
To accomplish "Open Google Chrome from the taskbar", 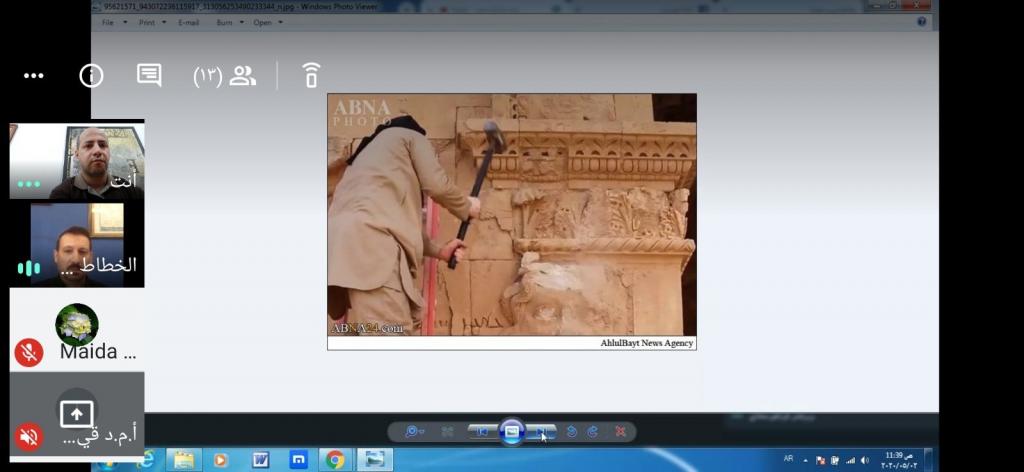I will (x=335, y=460).
